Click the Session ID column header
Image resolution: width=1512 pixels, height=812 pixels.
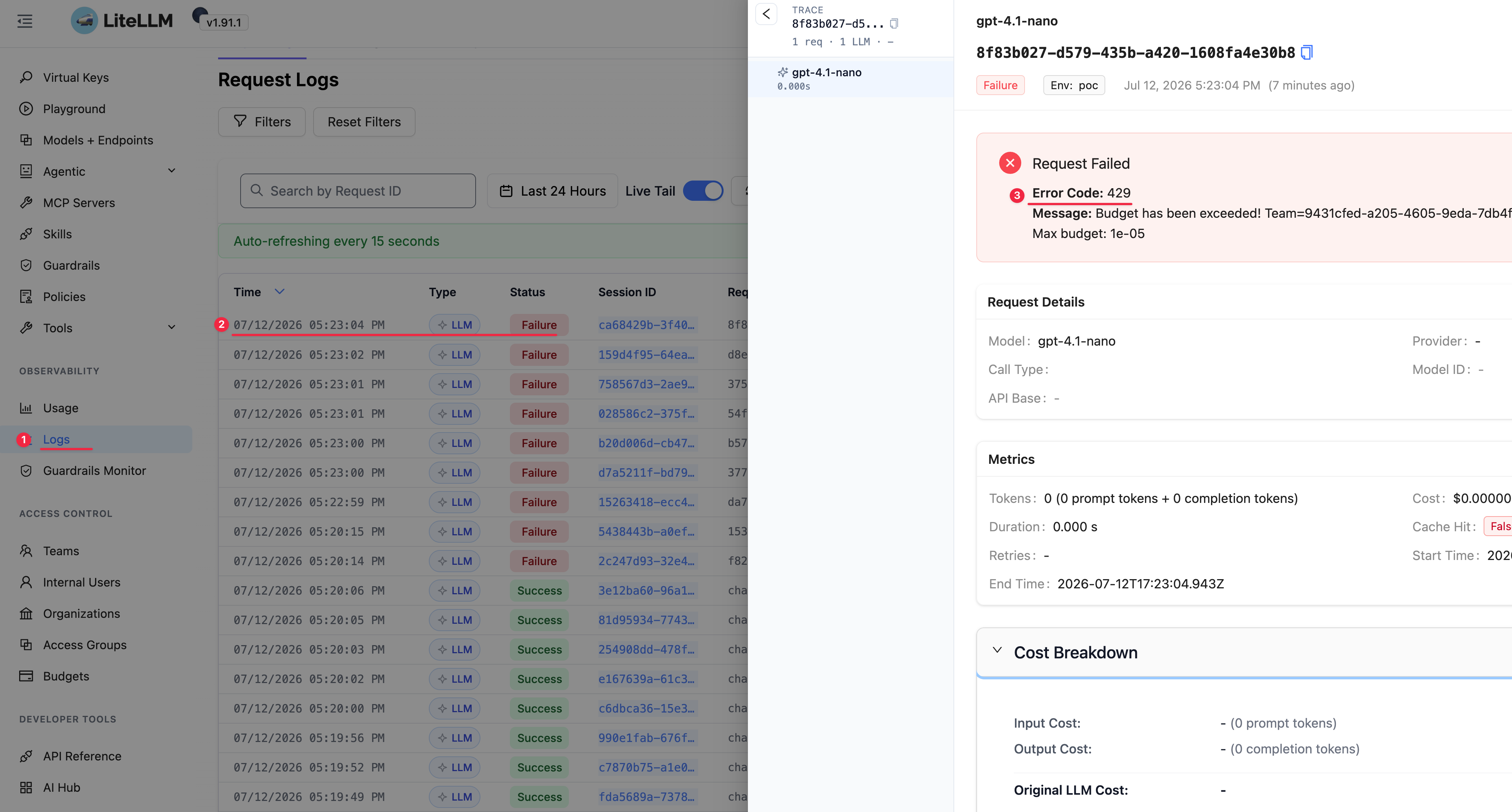pos(627,292)
